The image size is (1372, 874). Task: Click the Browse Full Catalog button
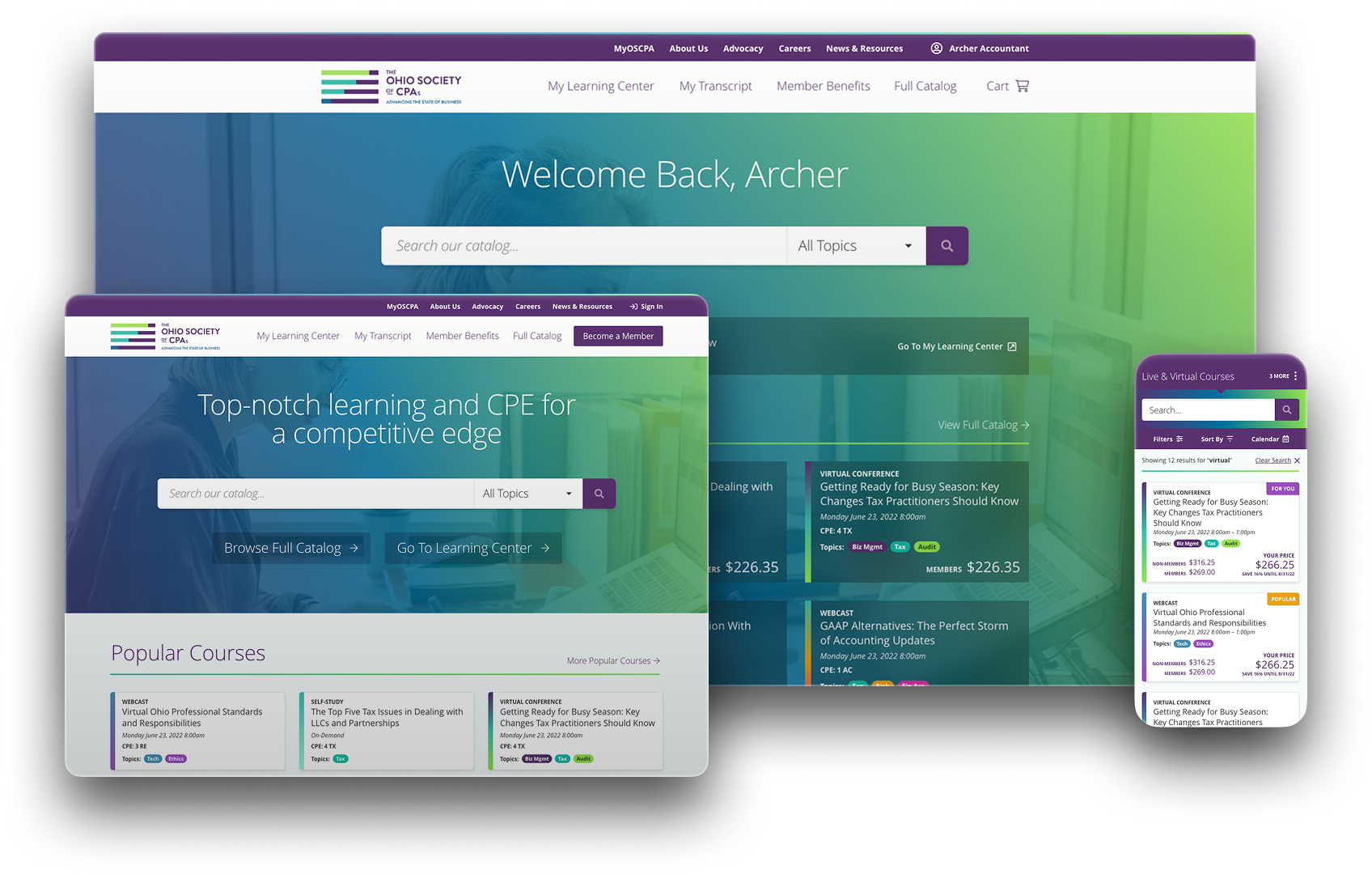point(291,548)
